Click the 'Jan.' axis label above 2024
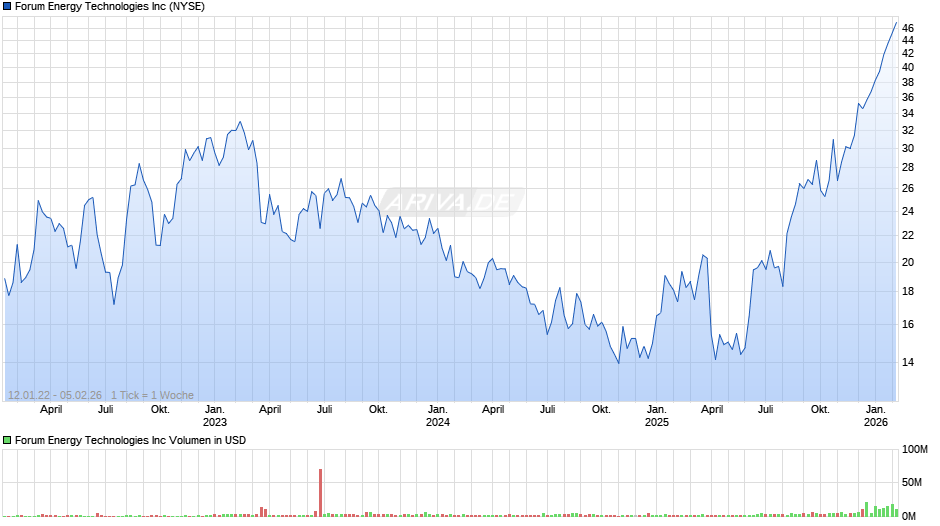This screenshot has height=526, width=940. [438, 410]
